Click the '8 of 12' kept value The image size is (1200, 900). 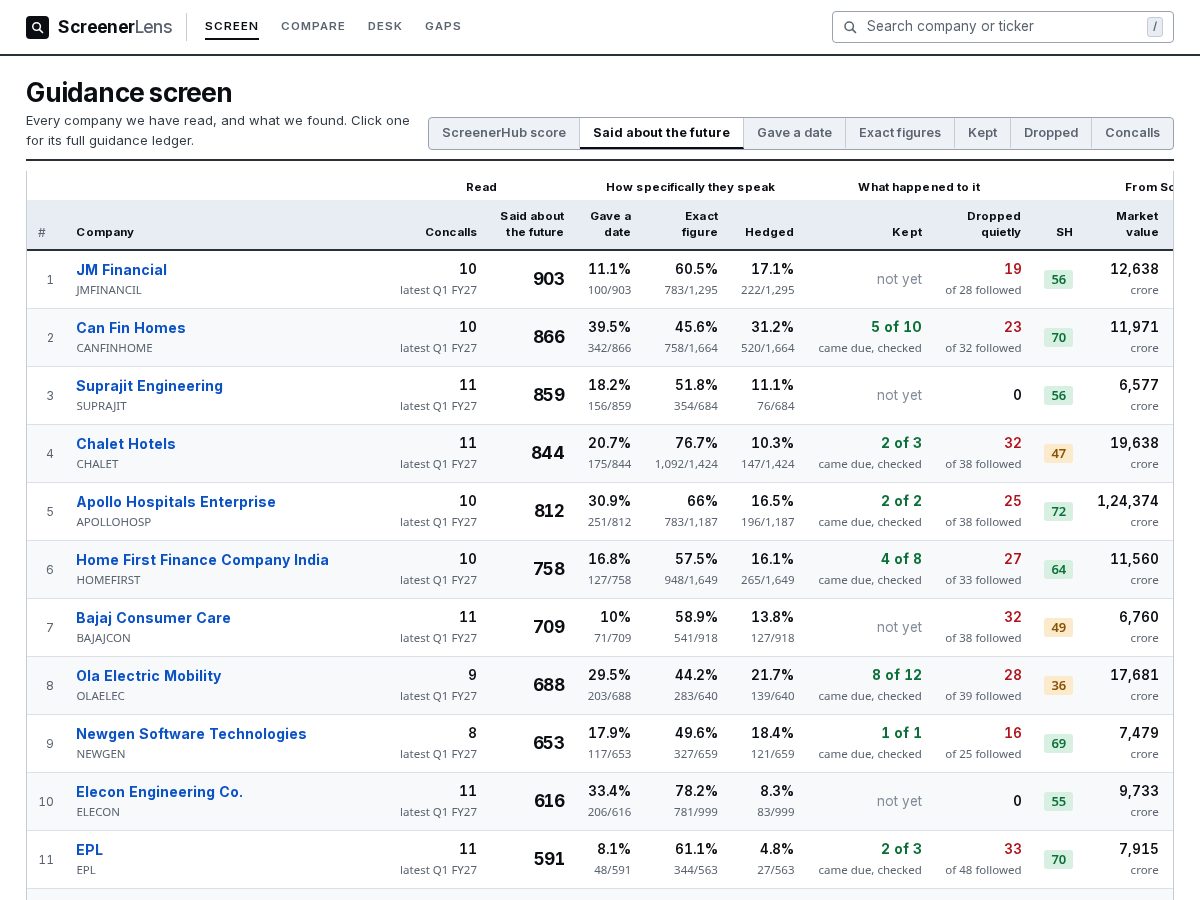[x=896, y=675]
